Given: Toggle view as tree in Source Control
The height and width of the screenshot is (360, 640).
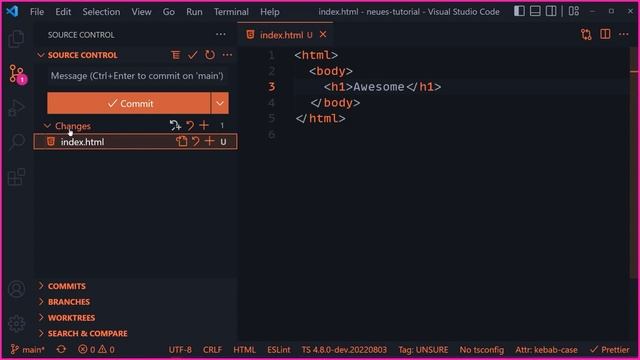Looking at the screenshot, I should coord(176,55).
